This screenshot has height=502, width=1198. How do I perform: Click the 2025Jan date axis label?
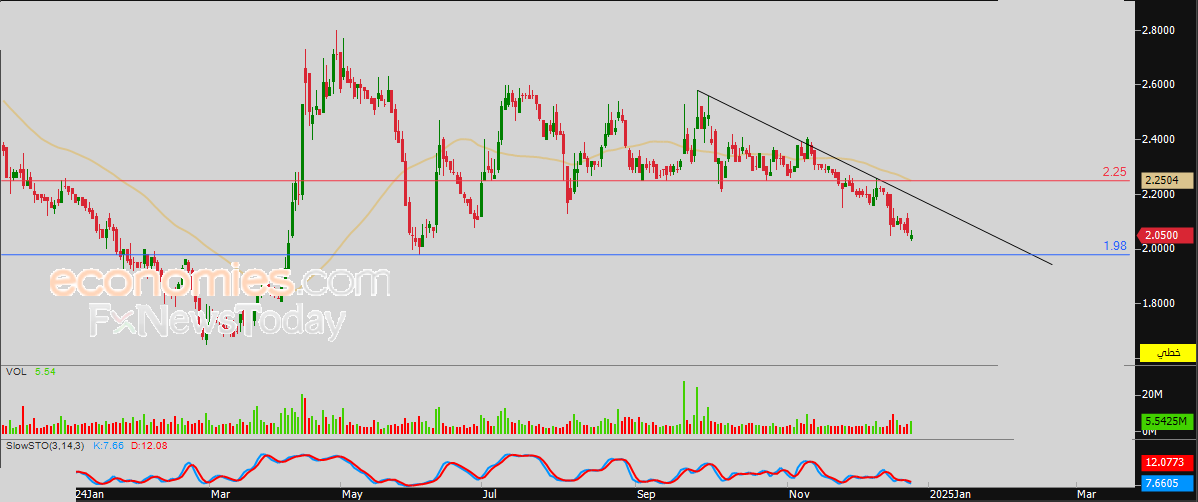click(951, 494)
